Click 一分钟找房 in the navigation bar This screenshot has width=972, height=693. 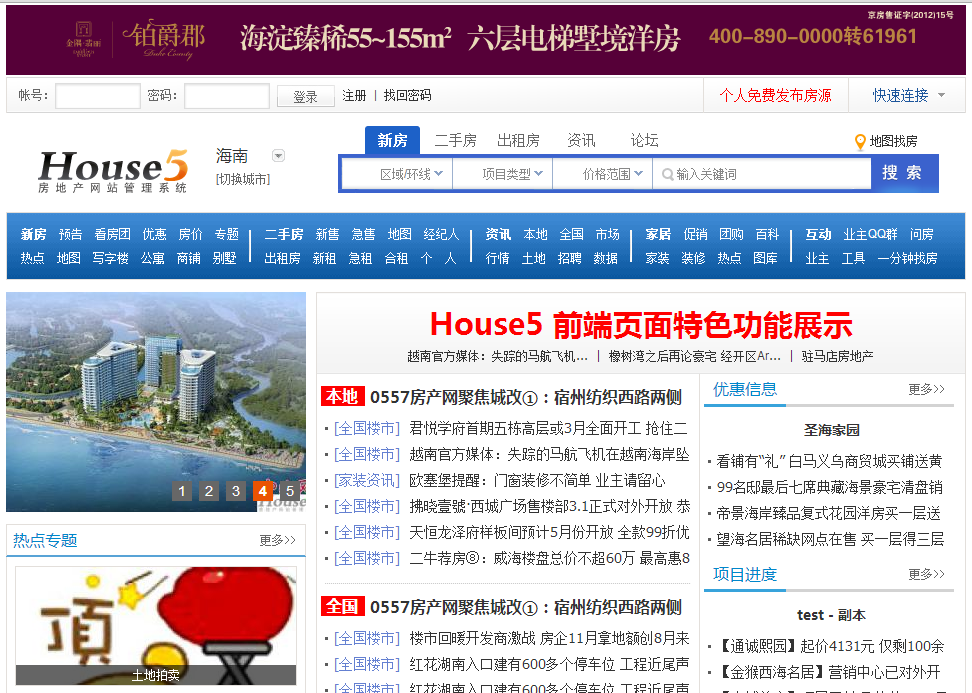pyautogui.click(x=908, y=258)
